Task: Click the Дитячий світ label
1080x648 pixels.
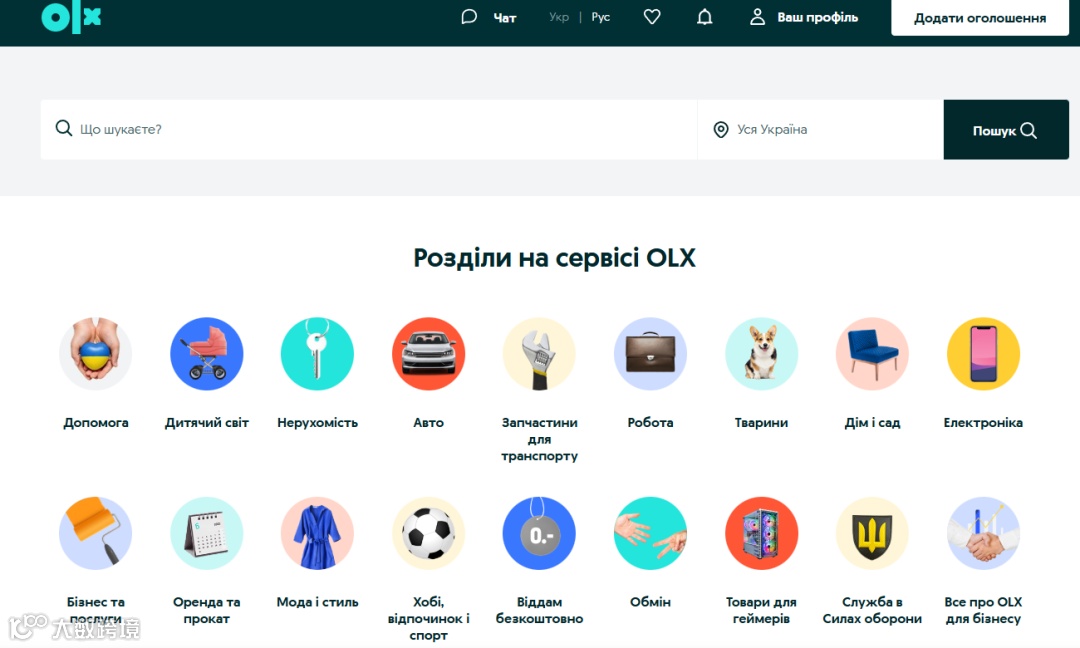Action: [207, 423]
